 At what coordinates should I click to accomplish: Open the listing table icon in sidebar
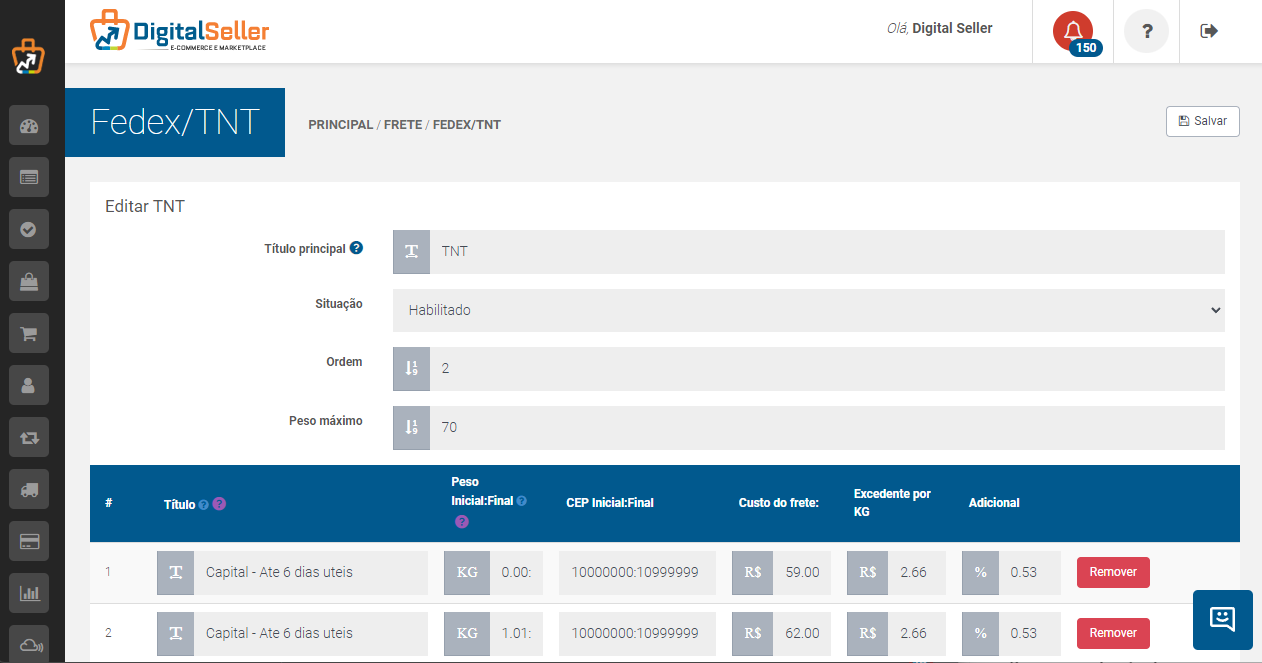tap(28, 177)
